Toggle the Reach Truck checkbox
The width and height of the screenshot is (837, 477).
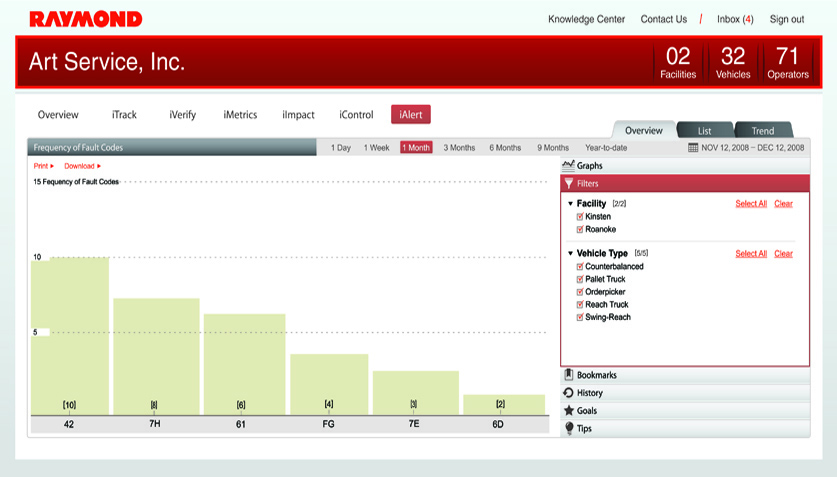coord(580,305)
